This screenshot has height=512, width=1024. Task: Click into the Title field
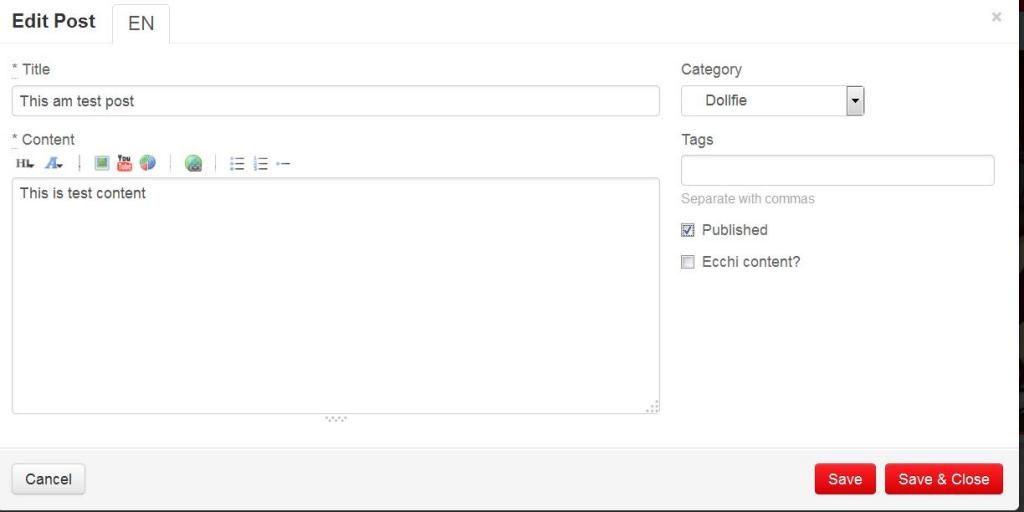click(x=335, y=101)
